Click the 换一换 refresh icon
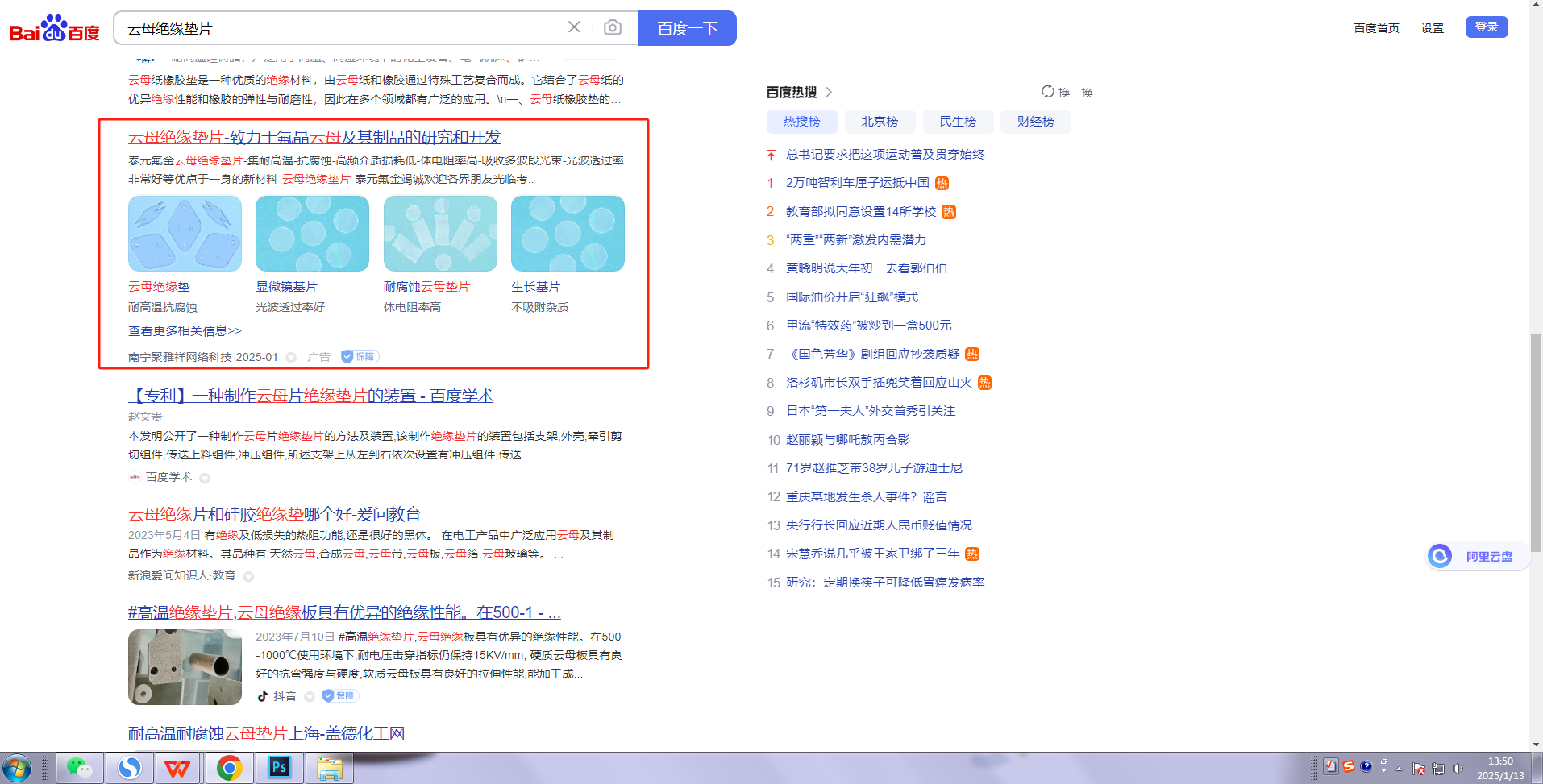Image resolution: width=1543 pixels, height=784 pixels. pos(1047,92)
